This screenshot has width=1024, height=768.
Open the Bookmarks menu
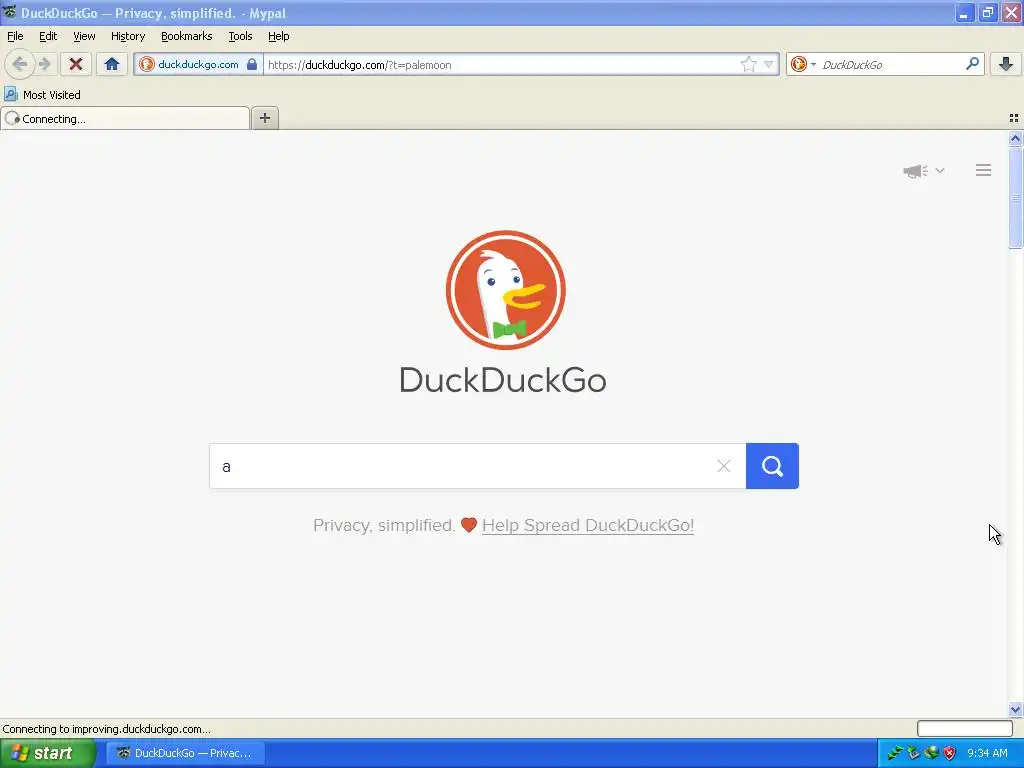187,36
